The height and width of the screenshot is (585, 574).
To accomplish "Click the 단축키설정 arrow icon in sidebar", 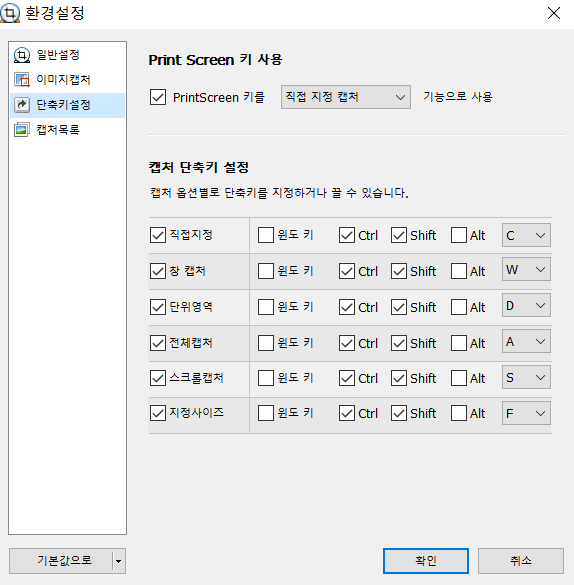I will tap(22, 105).
